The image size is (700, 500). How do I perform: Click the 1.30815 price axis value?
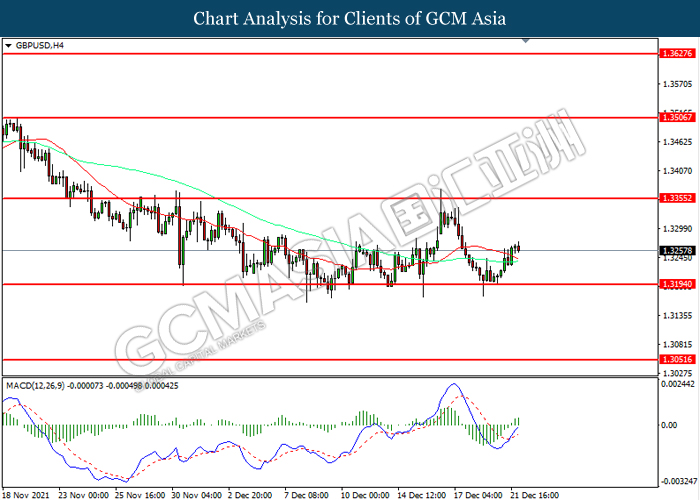click(x=677, y=345)
